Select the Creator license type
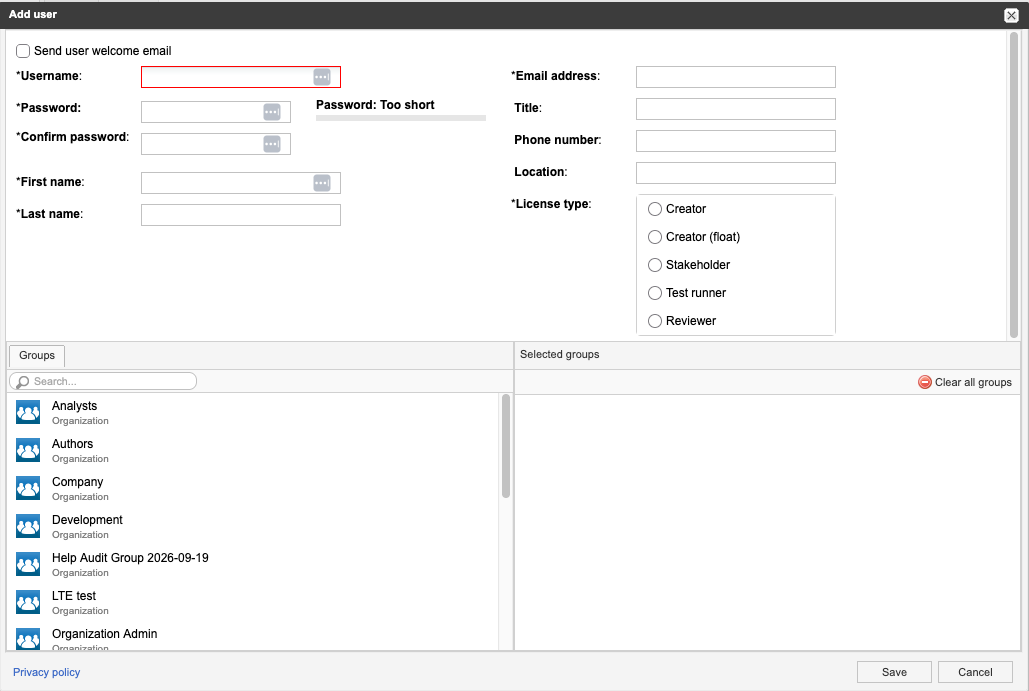 654,209
